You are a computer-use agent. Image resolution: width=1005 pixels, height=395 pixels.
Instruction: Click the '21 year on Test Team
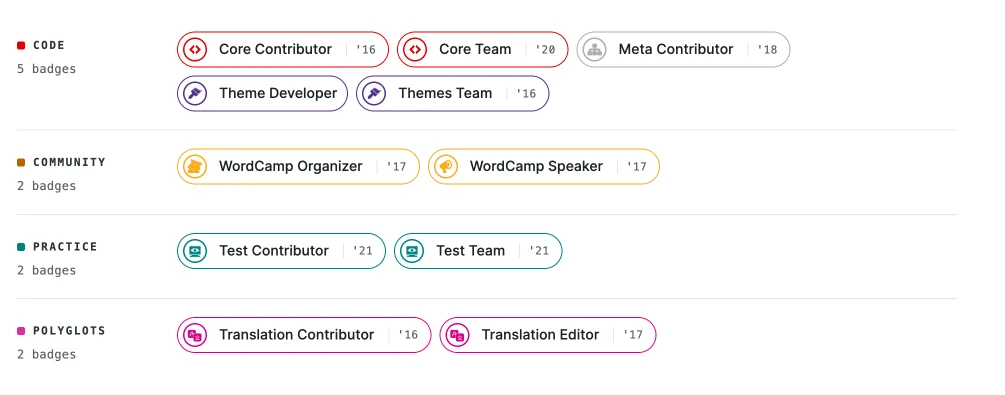pyautogui.click(x=538, y=251)
